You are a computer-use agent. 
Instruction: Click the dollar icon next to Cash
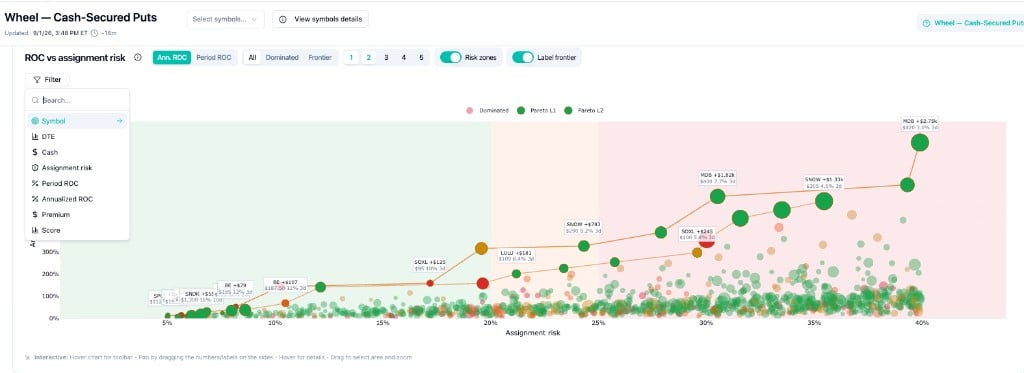coord(35,152)
